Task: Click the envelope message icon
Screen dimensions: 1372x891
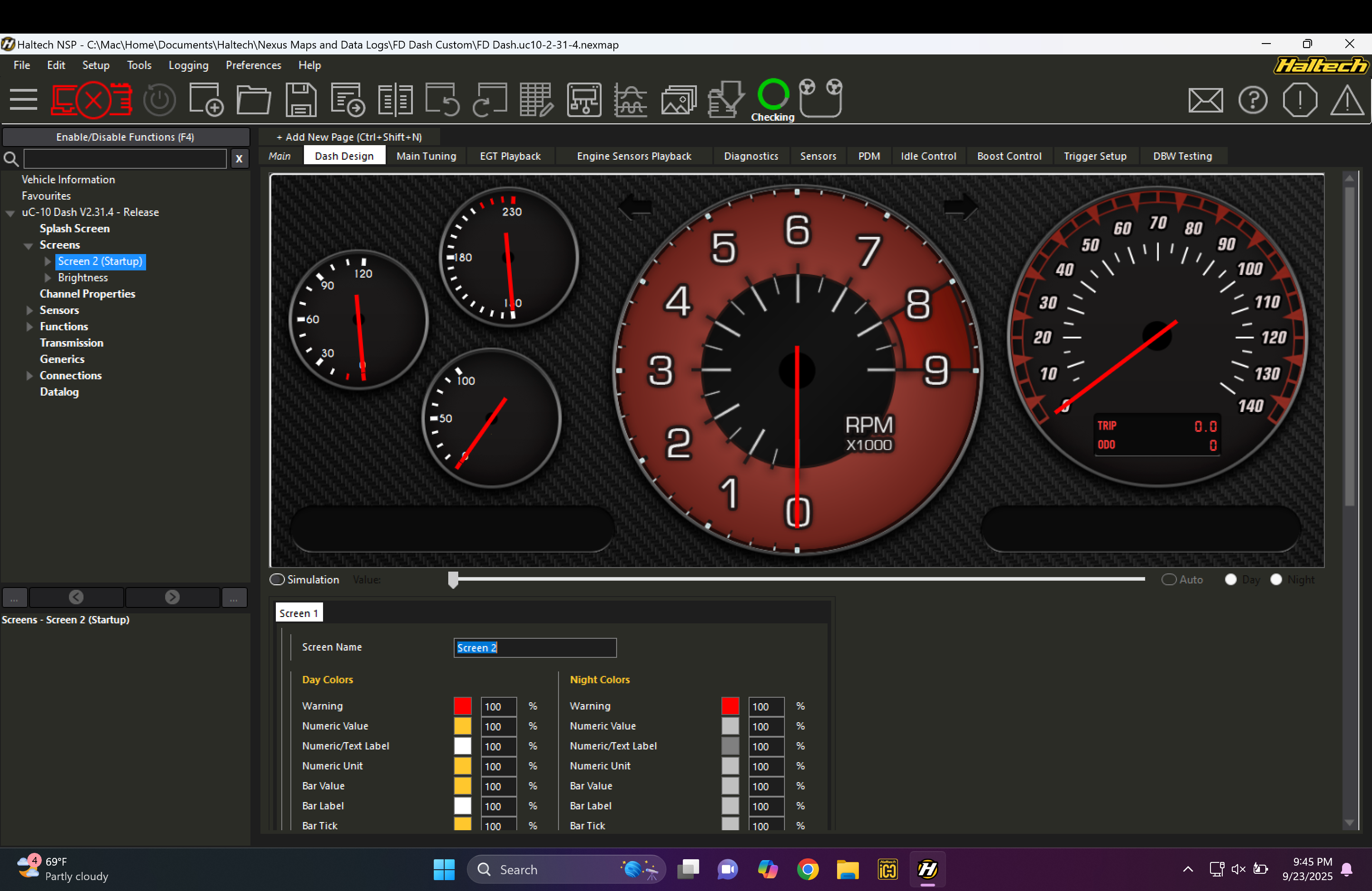Action: click(1205, 100)
